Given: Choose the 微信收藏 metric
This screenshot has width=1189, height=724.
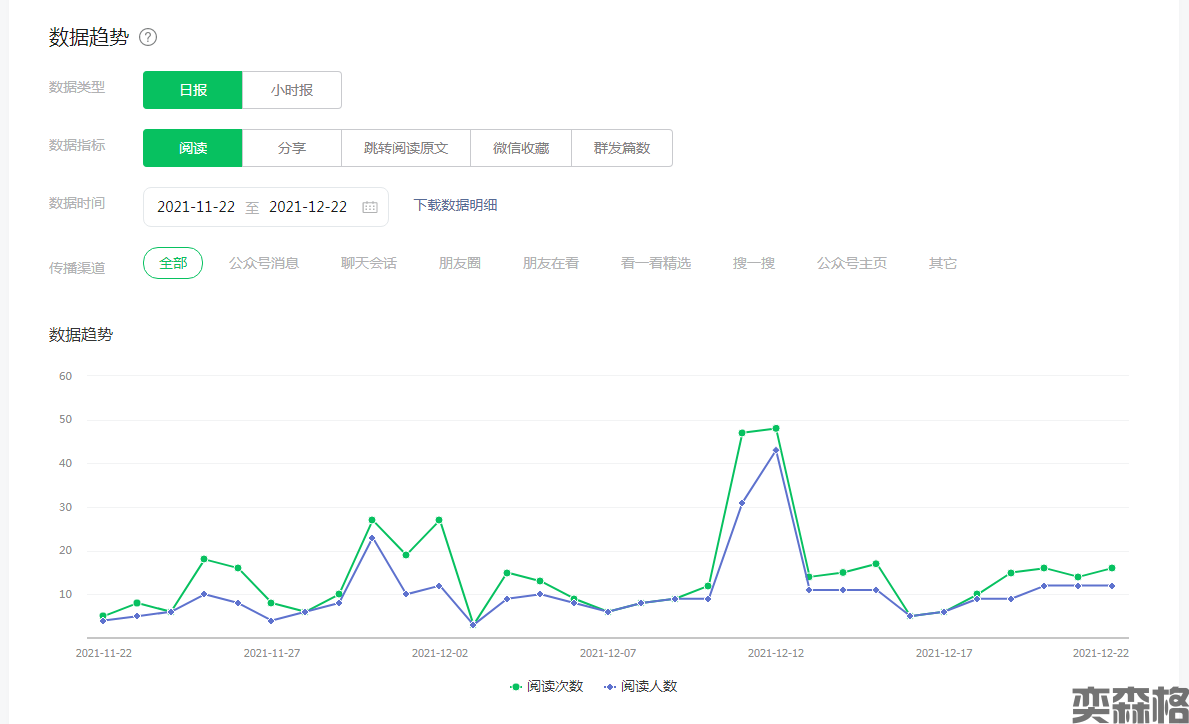Looking at the screenshot, I should click(x=521, y=148).
